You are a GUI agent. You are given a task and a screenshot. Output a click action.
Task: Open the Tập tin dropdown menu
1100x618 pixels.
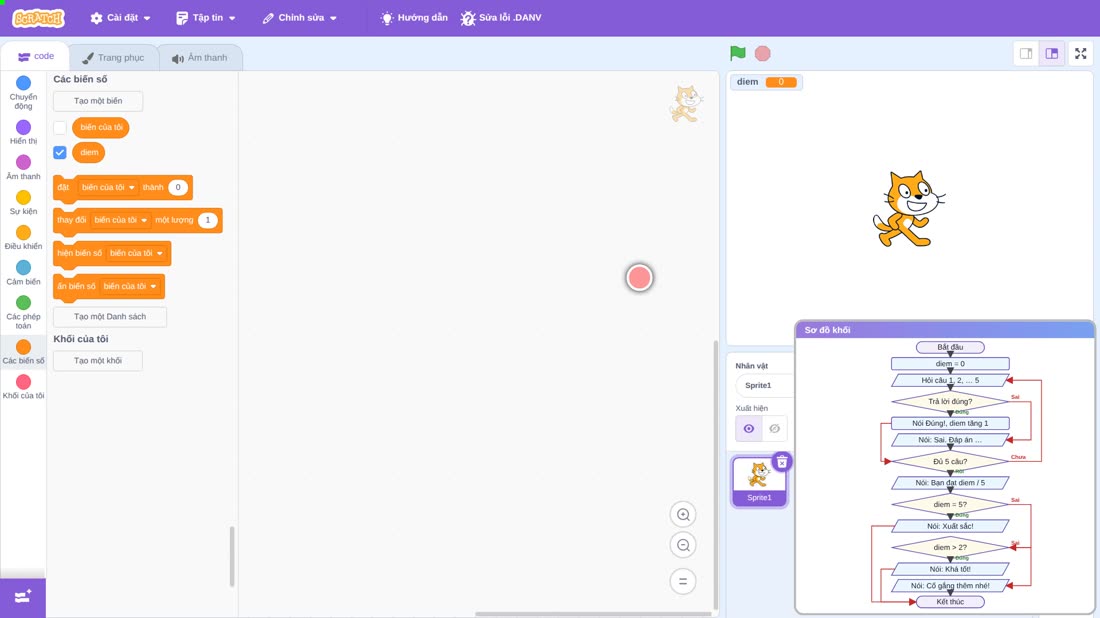click(x=206, y=18)
